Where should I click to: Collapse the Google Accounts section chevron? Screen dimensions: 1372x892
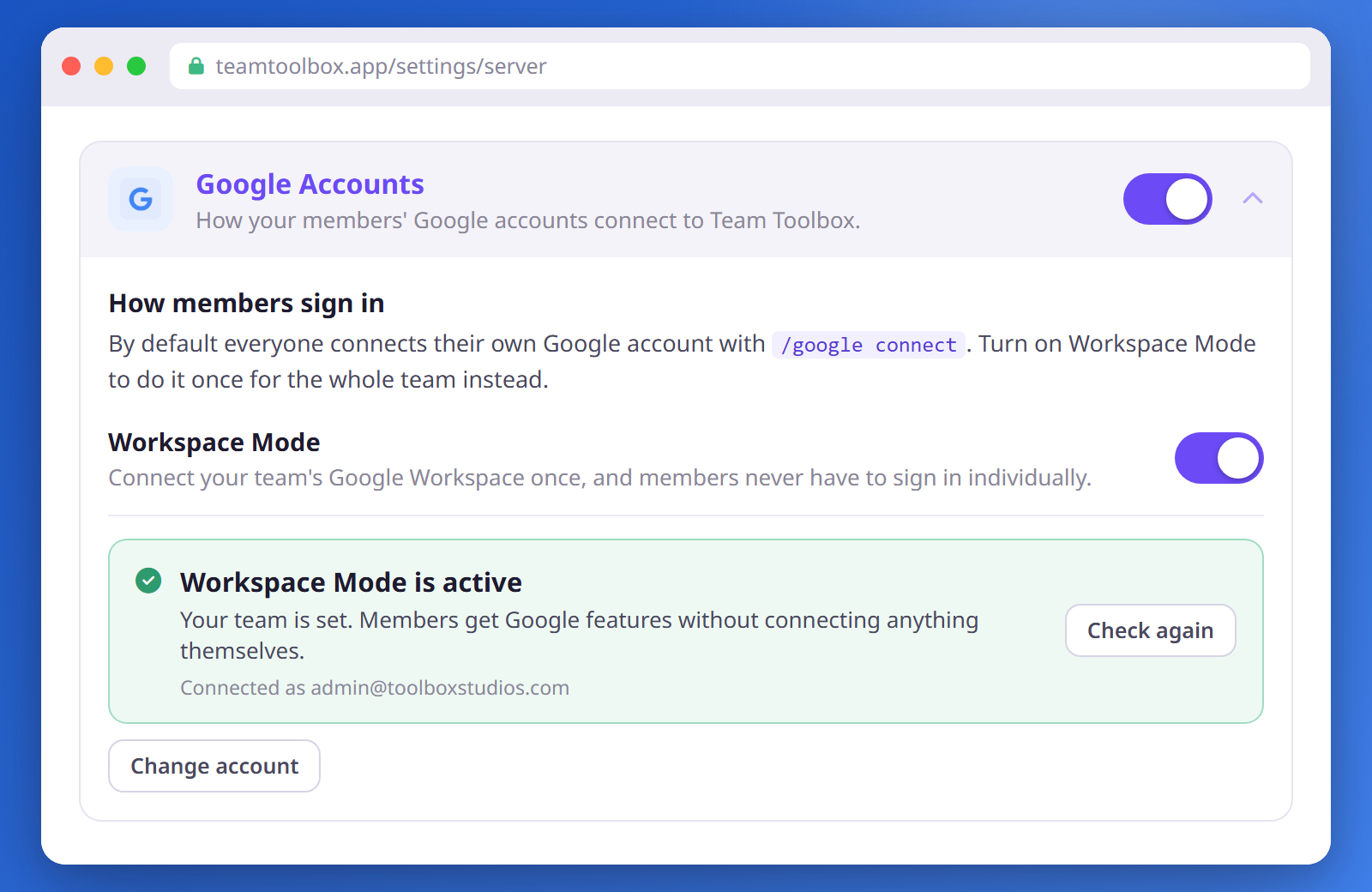(x=1253, y=198)
